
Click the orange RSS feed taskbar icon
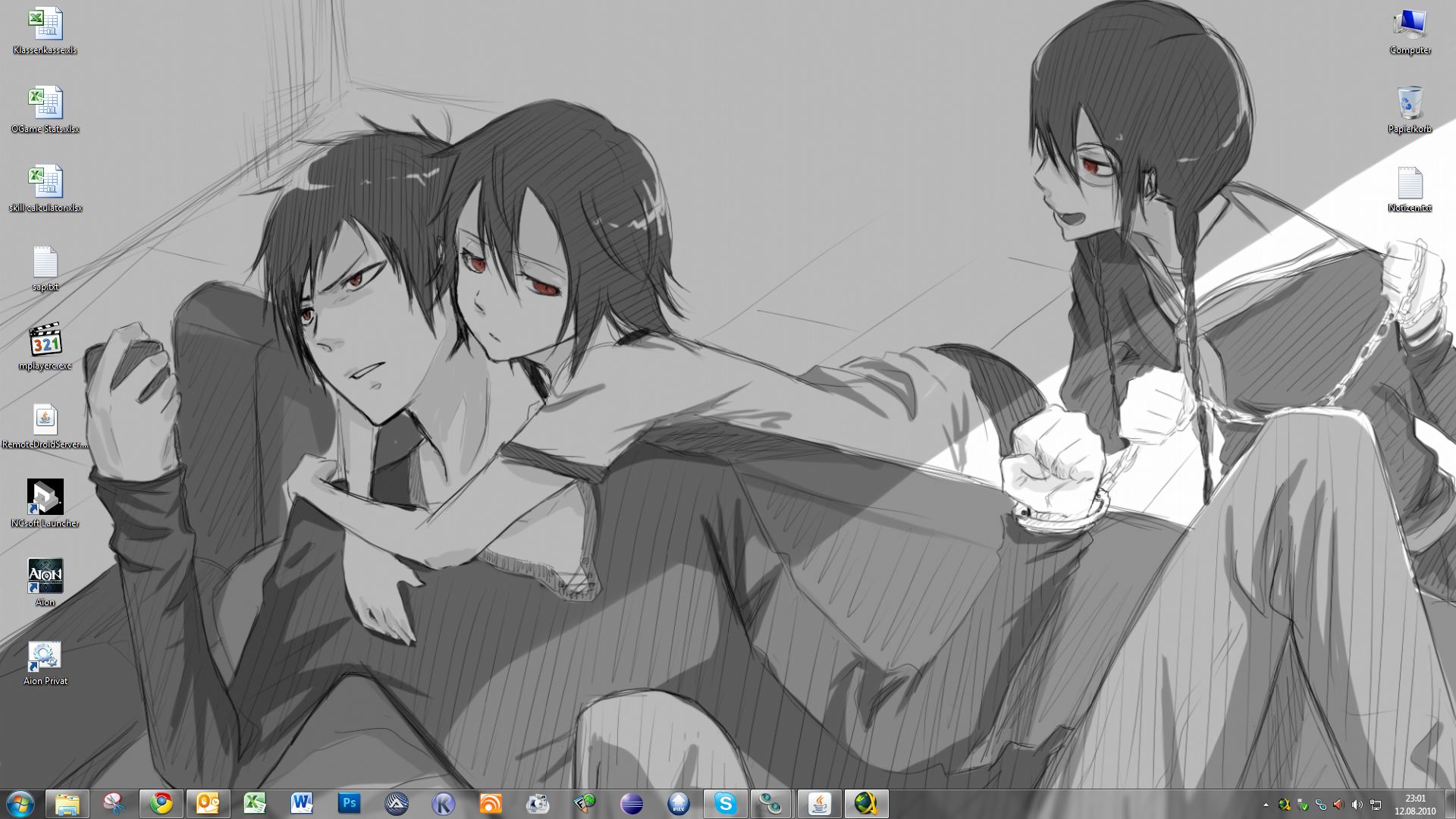tap(490, 803)
